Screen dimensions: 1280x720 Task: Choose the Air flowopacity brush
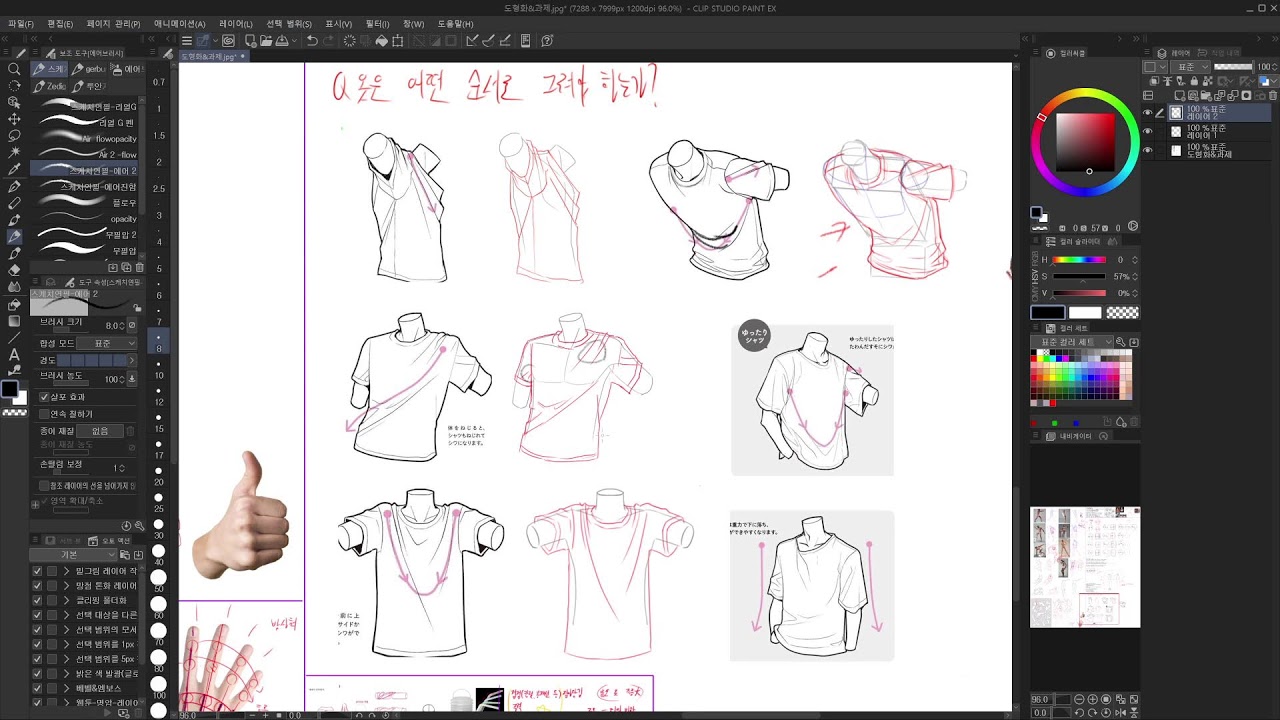[x=86, y=139]
